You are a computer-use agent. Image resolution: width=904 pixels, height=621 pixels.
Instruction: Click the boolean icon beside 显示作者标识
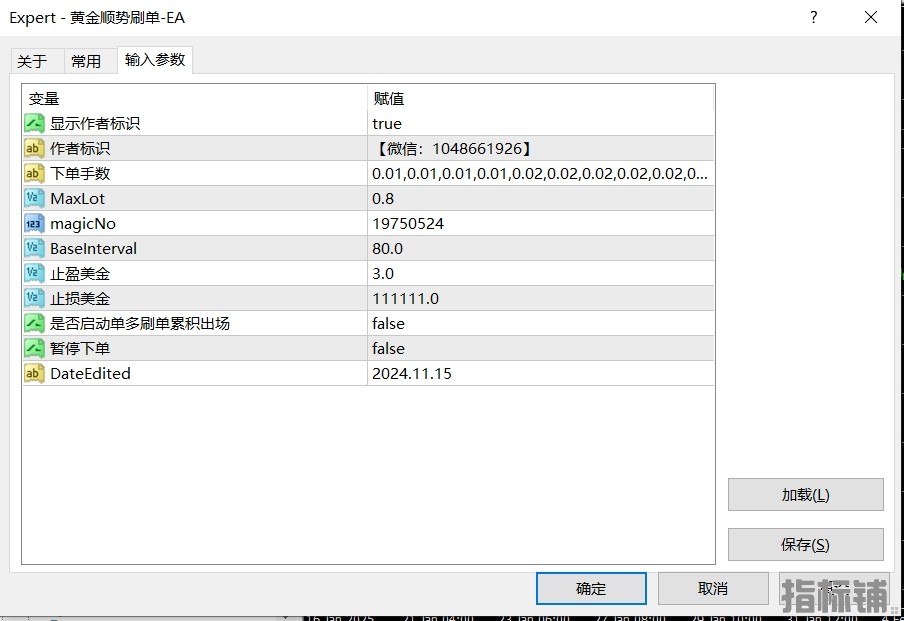[x=34, y=123]
